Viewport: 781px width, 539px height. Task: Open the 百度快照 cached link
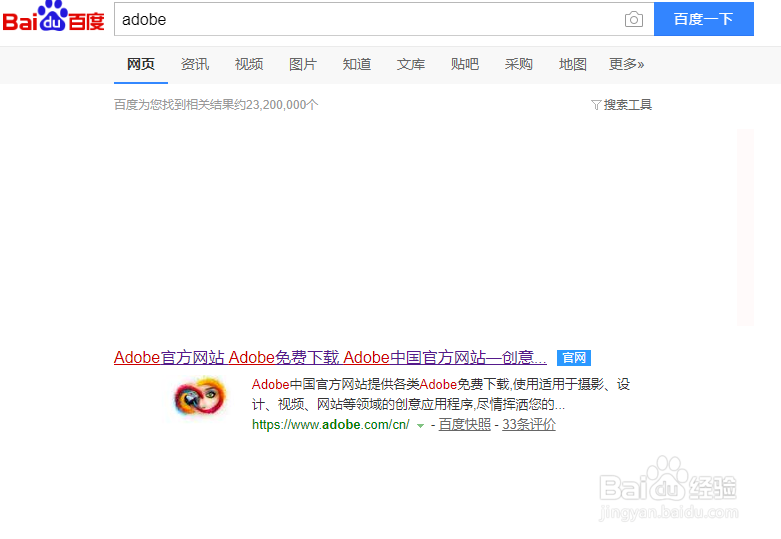click(465, 424)
